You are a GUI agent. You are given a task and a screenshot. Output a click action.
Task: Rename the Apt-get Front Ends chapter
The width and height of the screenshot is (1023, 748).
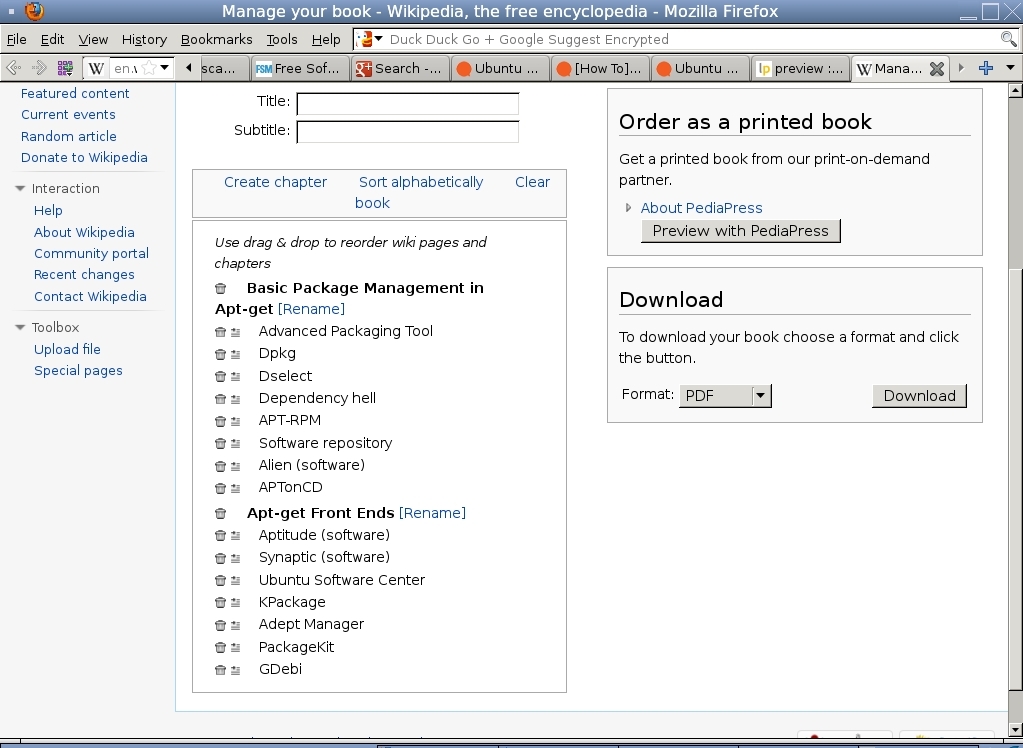433,513
